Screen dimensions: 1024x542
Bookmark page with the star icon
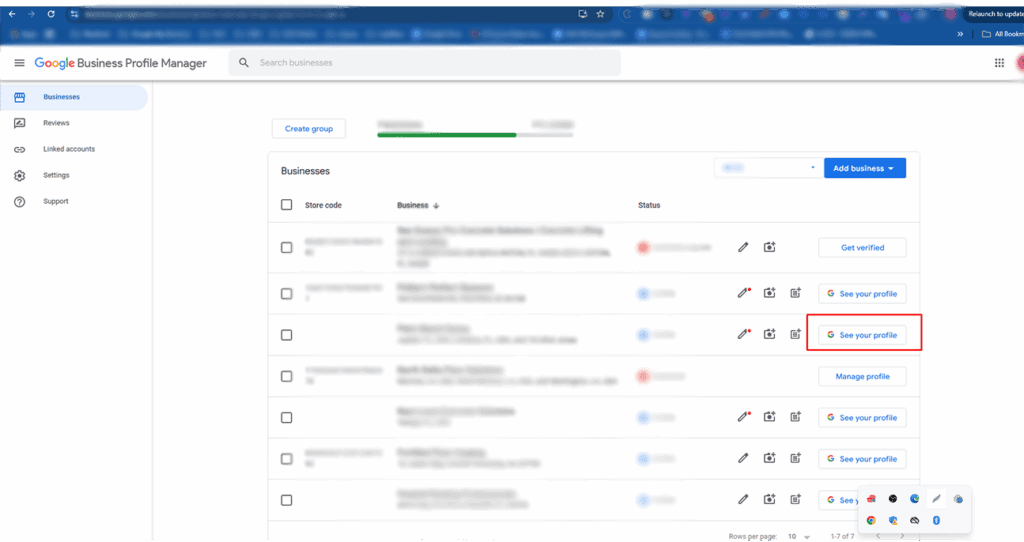pyautogui.click(x=600, y=14)
